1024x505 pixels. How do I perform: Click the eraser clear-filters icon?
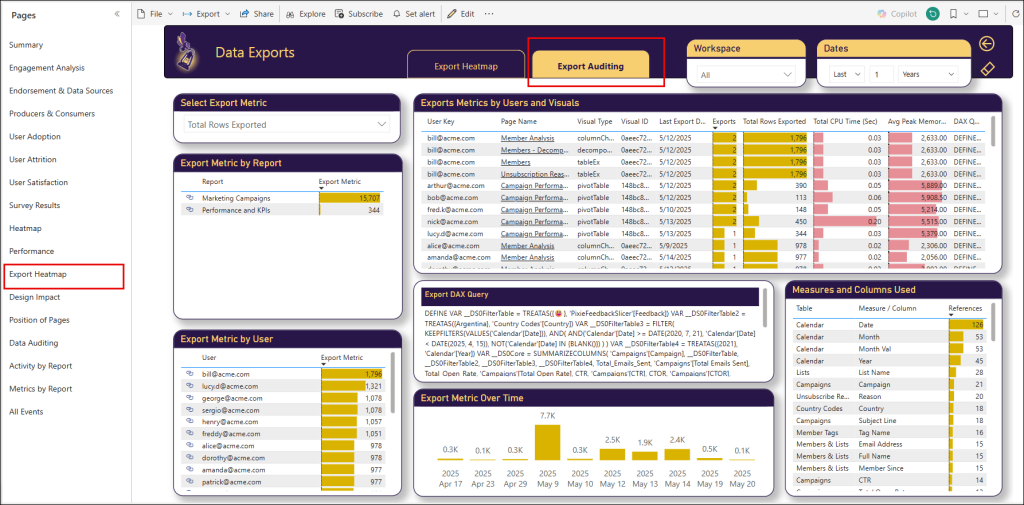click(x=987, y=68)
